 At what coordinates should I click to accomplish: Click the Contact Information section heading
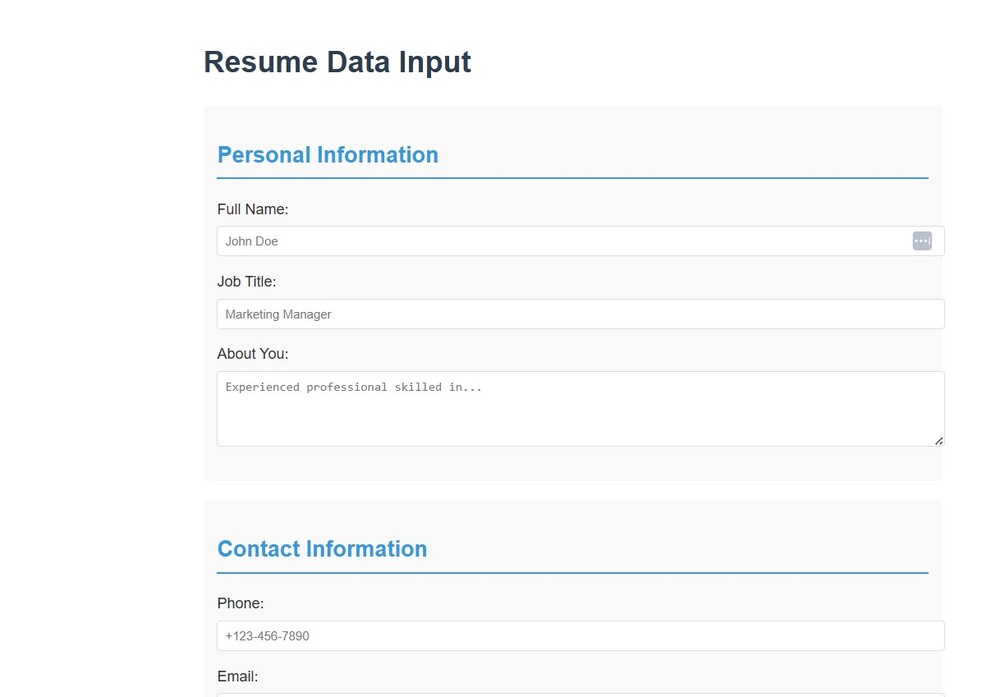pyautogui.click(x=322, y=549)
